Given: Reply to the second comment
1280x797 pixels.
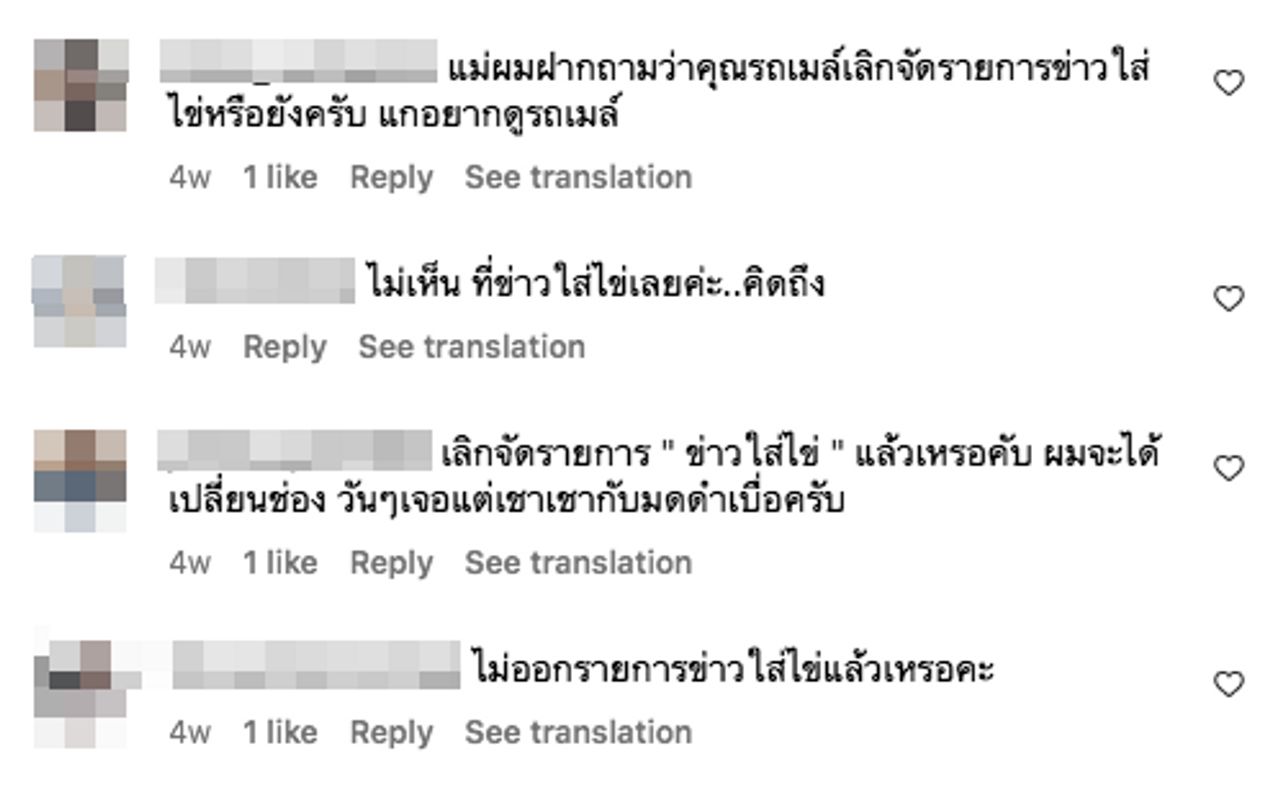Looking at the screenshot, I should (285, 347).
